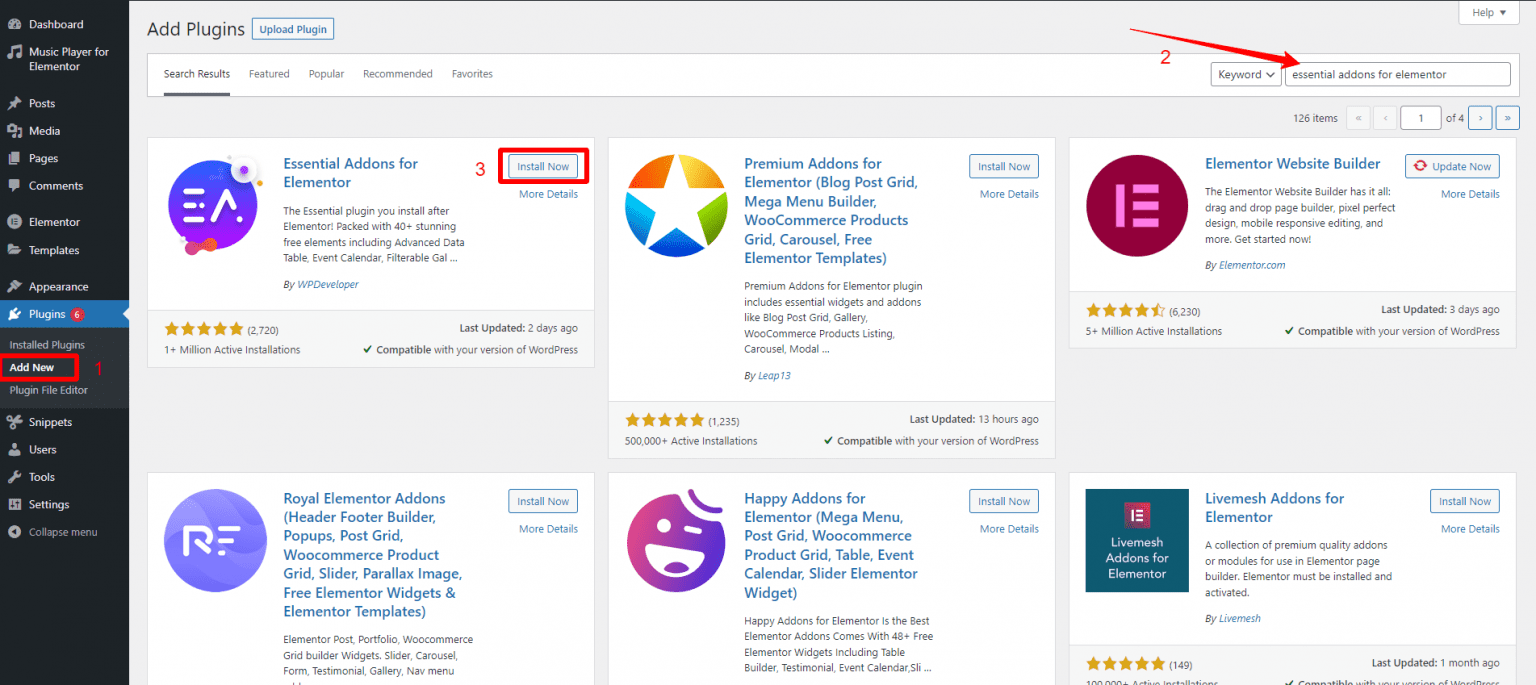Image resolution: width=1536 pixels, height=685 pixels.
Task: Install Now for Essential Addons for Elementor
Action: (x=543, y=166)
